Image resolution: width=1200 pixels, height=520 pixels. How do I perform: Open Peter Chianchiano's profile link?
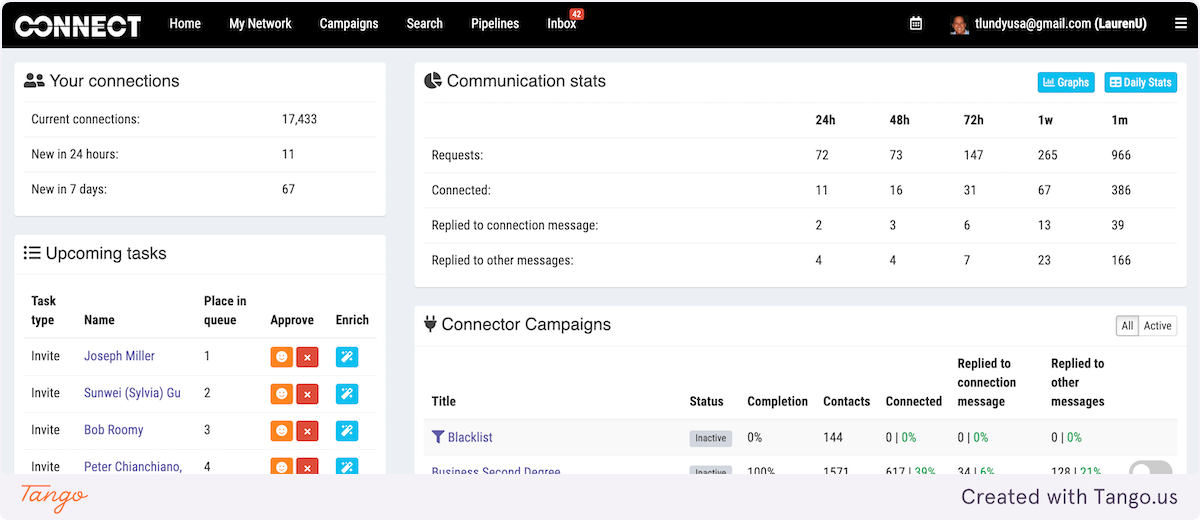(x=132, y=467)
